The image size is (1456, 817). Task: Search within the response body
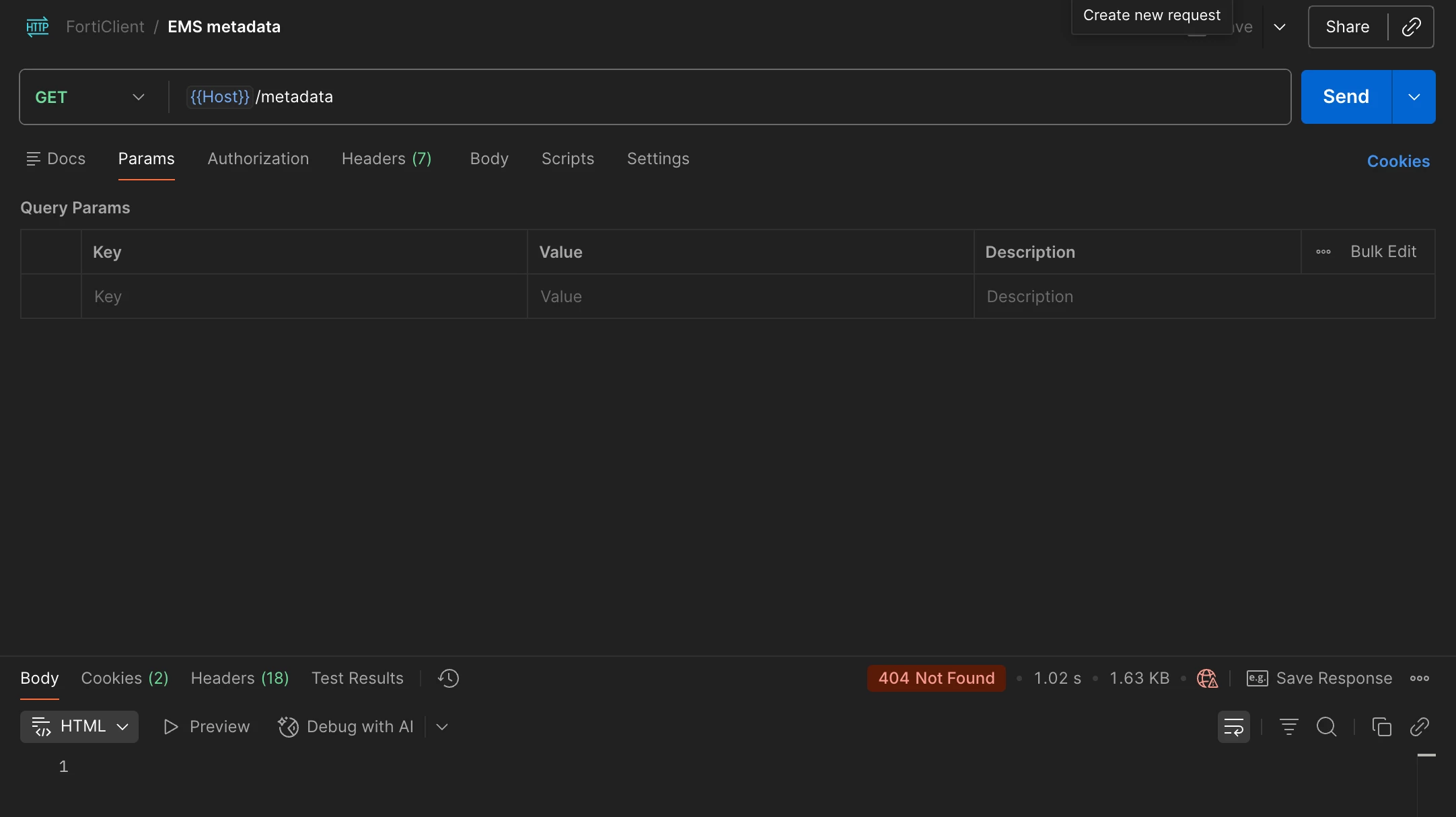click(x=1327, y=727)
